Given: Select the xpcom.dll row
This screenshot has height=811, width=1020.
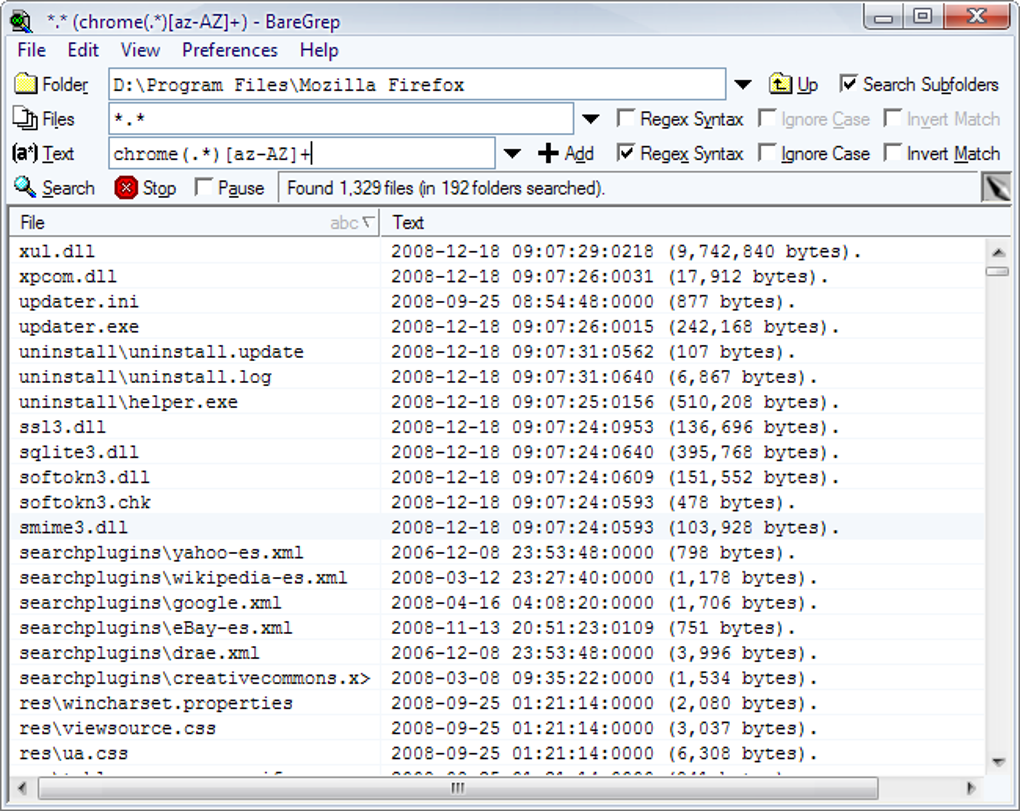Looking at the screenshot, I should [x=498, y=276].
